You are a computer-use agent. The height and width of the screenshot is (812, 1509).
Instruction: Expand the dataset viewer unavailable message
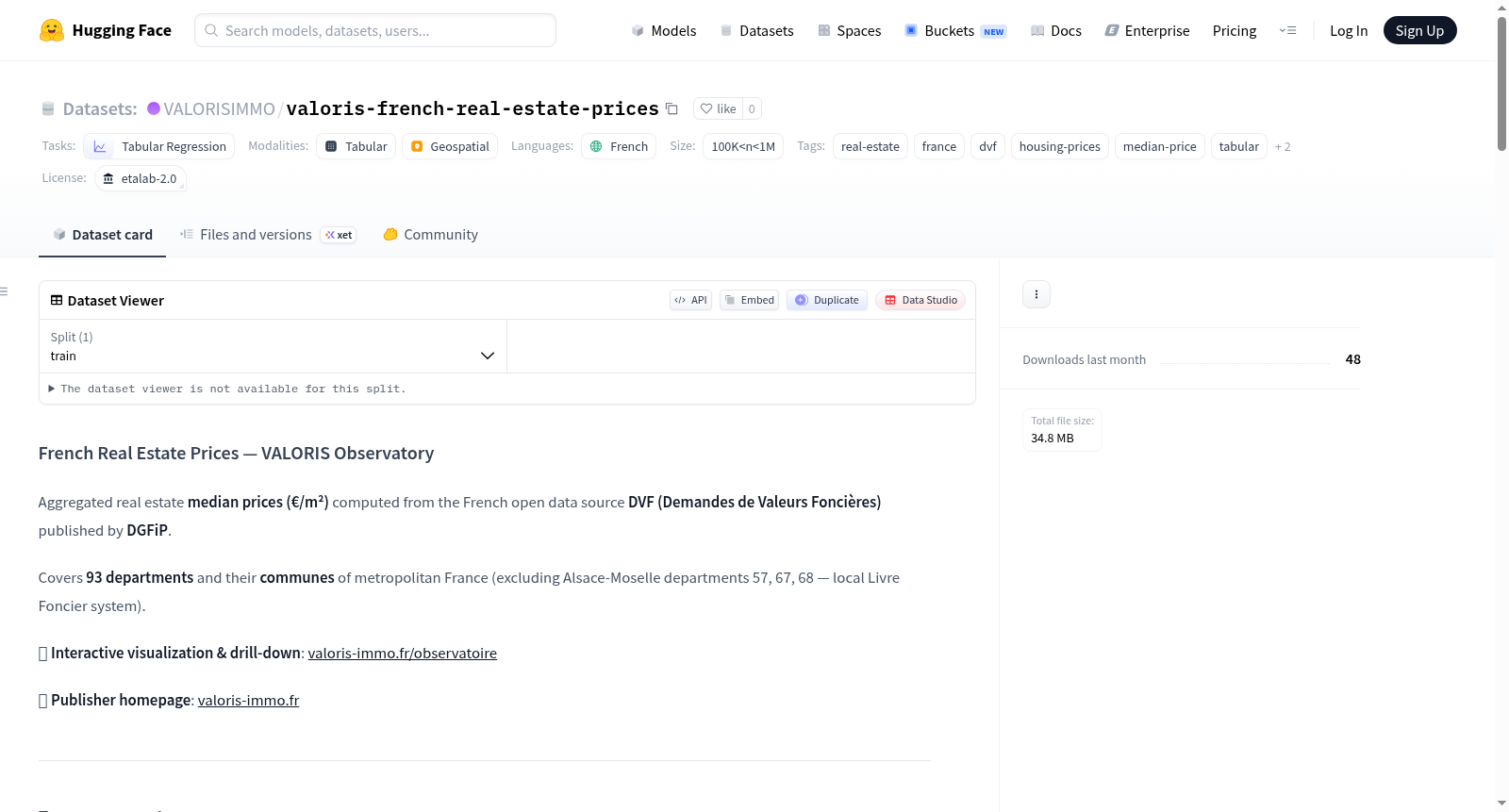coord(227,389)
